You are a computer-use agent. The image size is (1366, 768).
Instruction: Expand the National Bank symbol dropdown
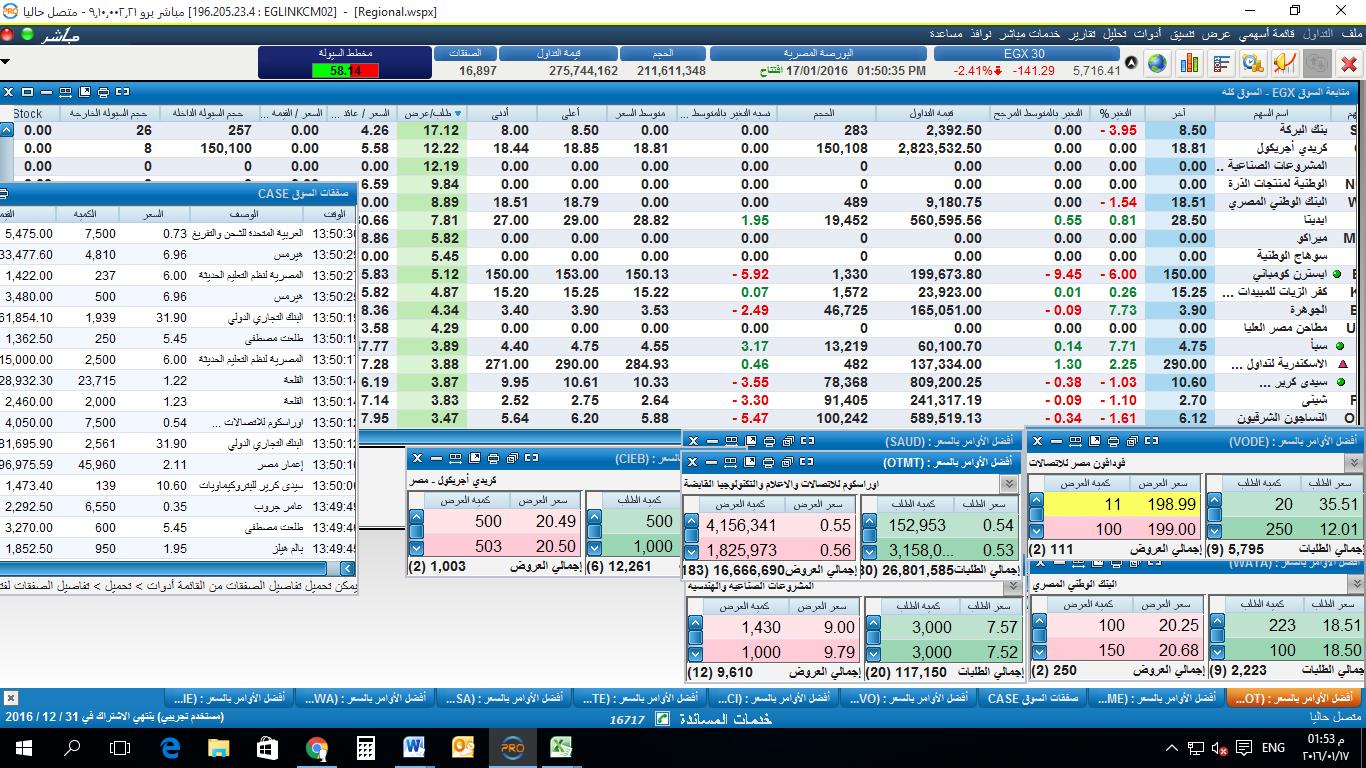[1355, 584]
